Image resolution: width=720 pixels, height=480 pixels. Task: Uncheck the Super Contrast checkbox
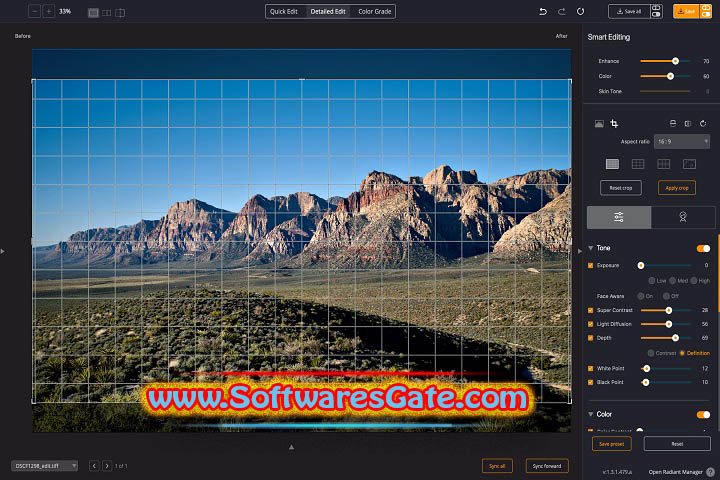pyautogui.click(x=591, y=311)
